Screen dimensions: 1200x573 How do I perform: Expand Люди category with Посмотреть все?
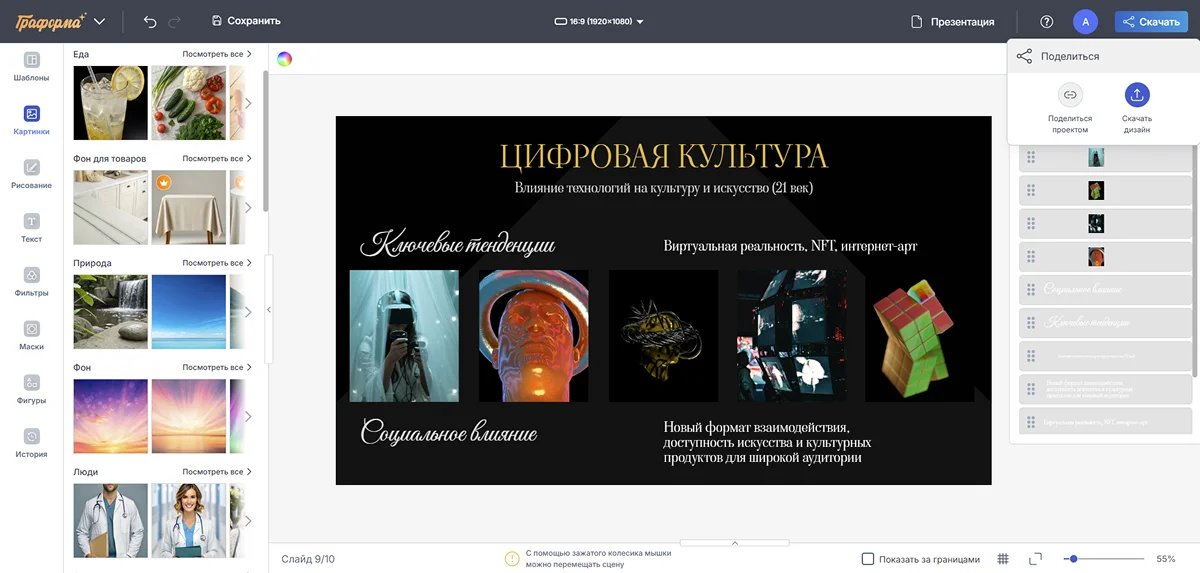tap(217, 472)
